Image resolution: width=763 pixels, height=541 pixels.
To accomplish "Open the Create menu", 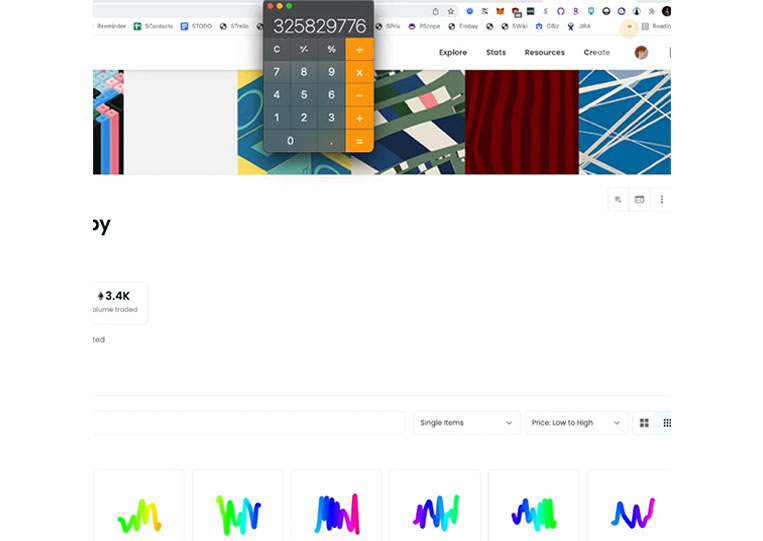I will click(597, 53).
